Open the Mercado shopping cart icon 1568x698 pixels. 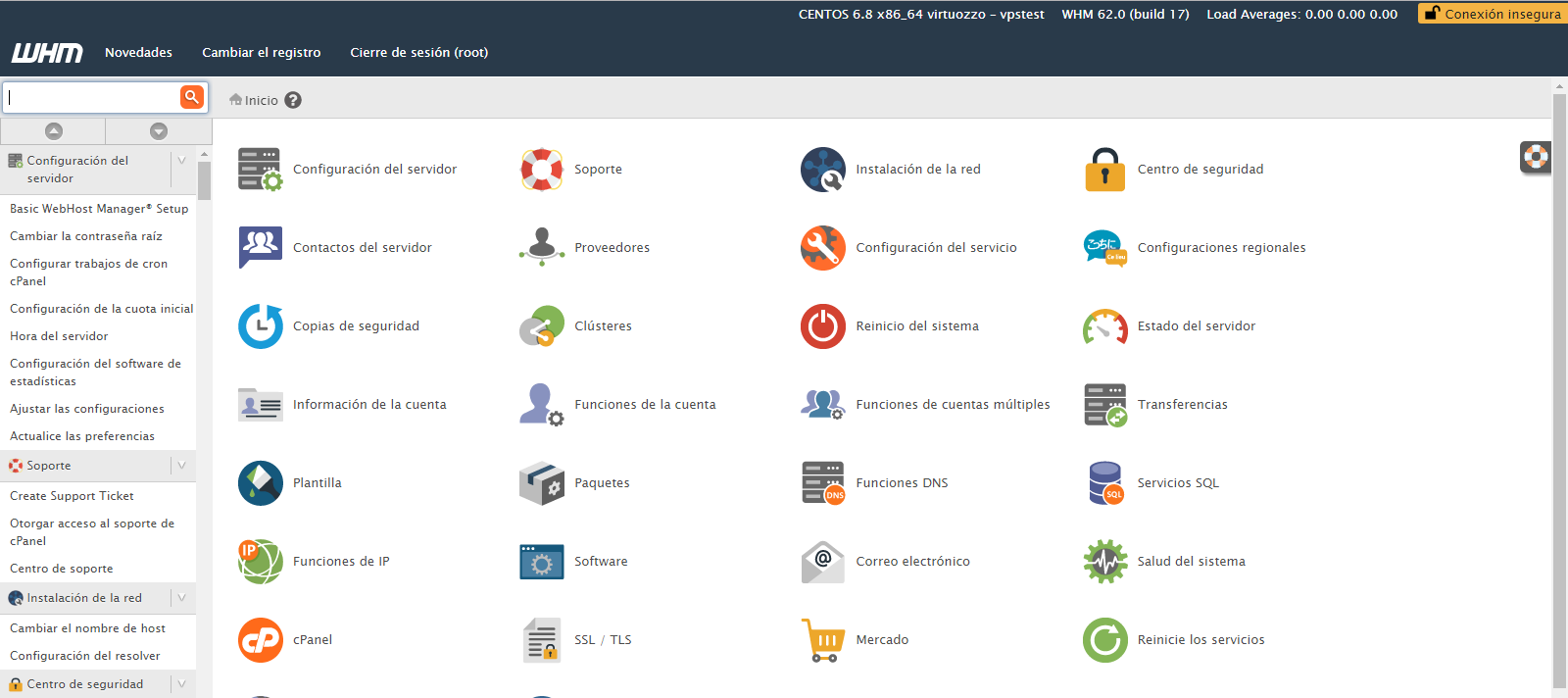click(x=823, y=640)
